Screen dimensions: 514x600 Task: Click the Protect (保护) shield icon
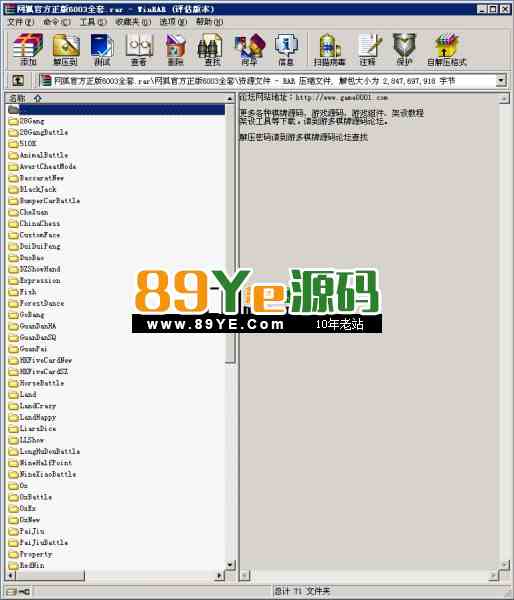[x=404, y=49]
